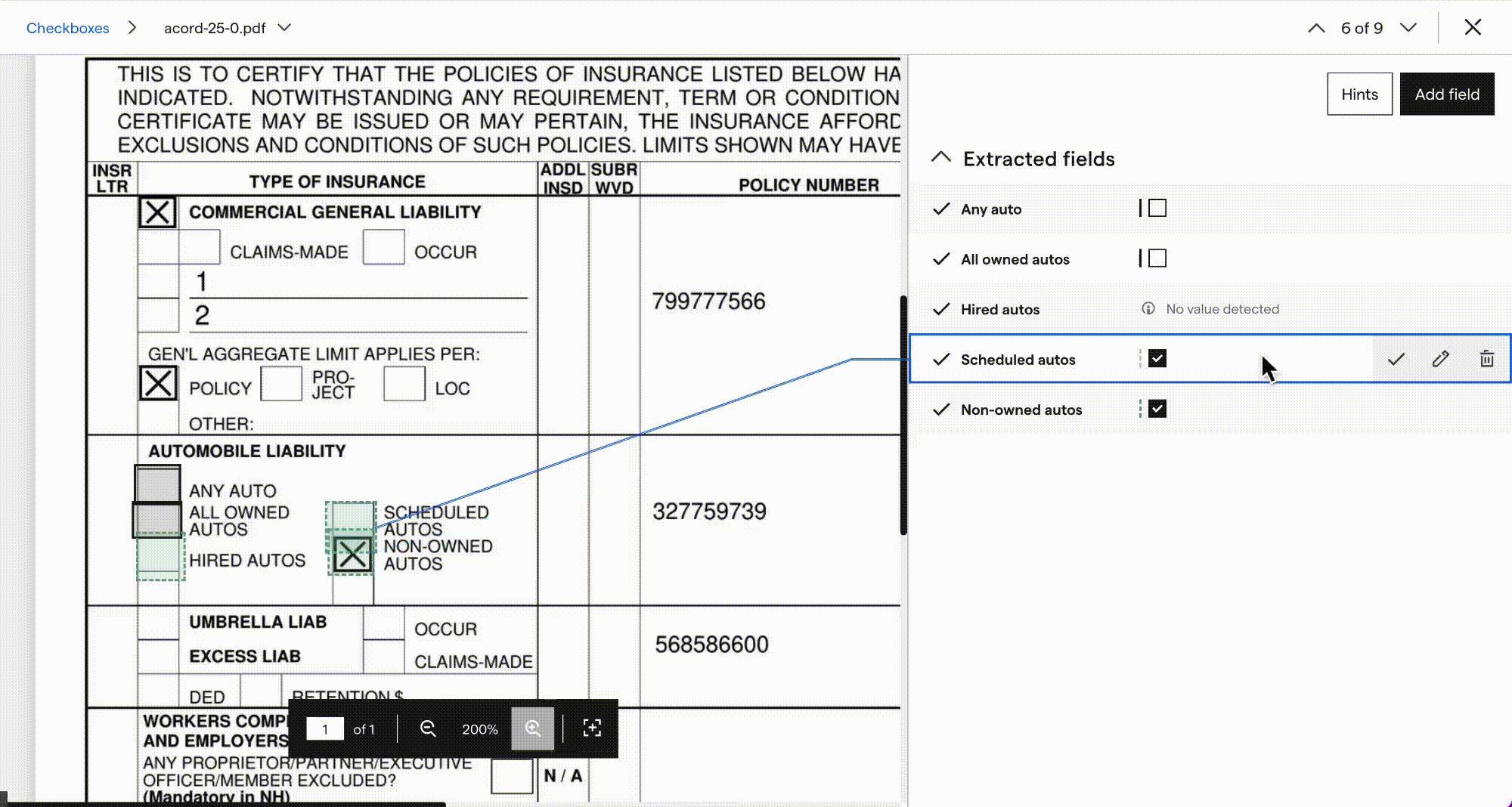This screenshot has width=1512, height=807.
Task: Click the 6 of 9 document counter
Action: [1362, 28]
